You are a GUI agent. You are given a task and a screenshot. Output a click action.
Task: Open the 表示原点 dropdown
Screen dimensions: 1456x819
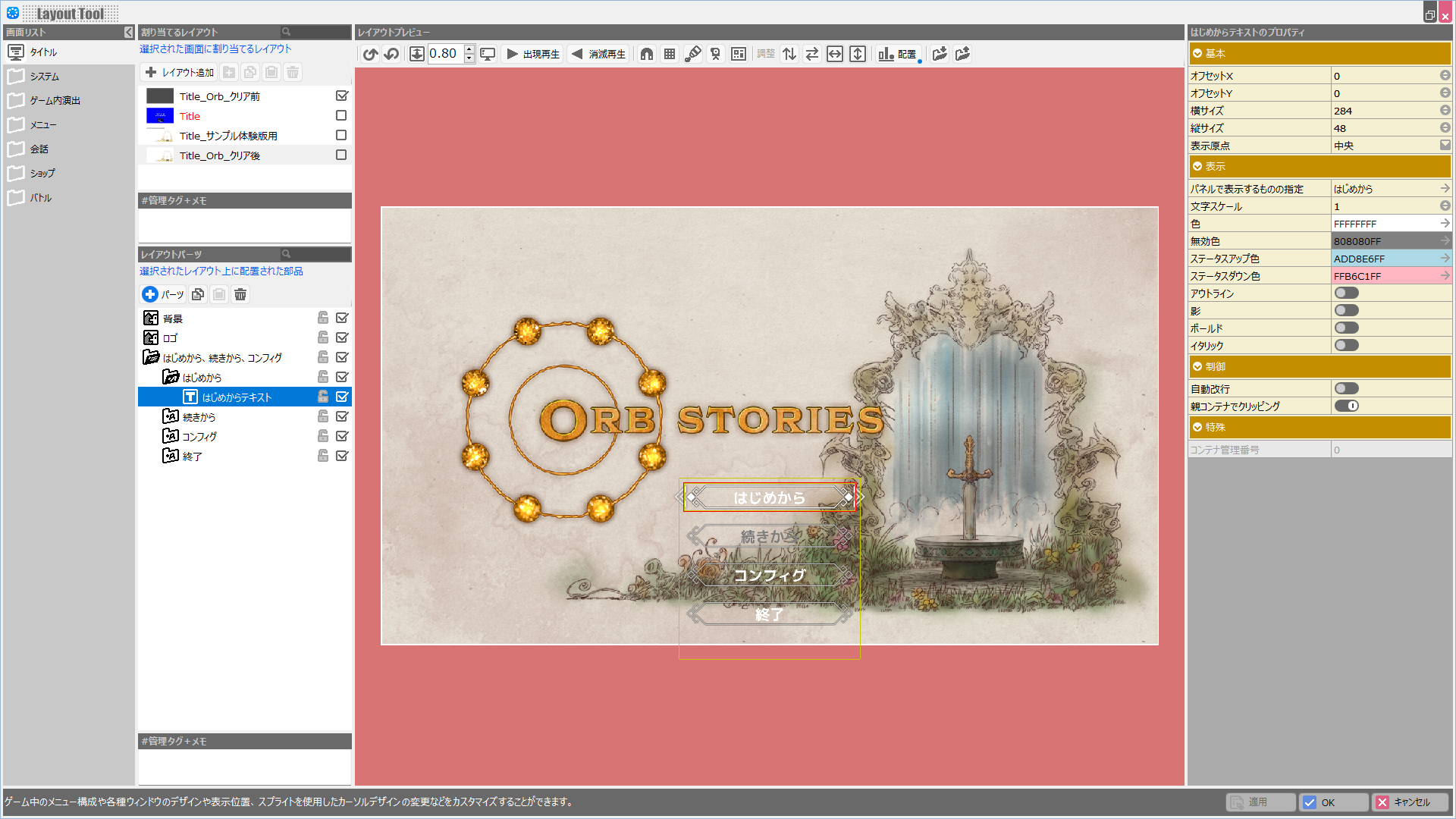point(1445,145)
